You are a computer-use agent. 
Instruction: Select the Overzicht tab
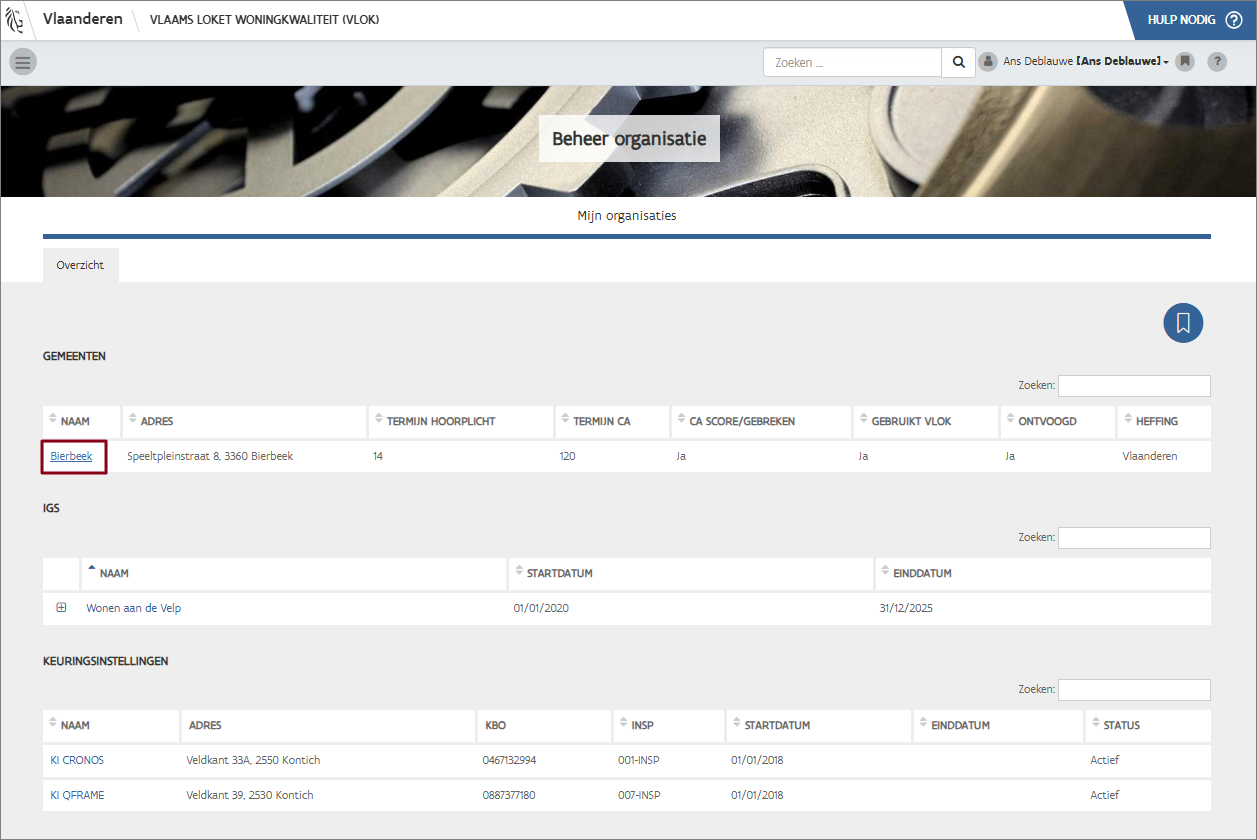[80, 266]
